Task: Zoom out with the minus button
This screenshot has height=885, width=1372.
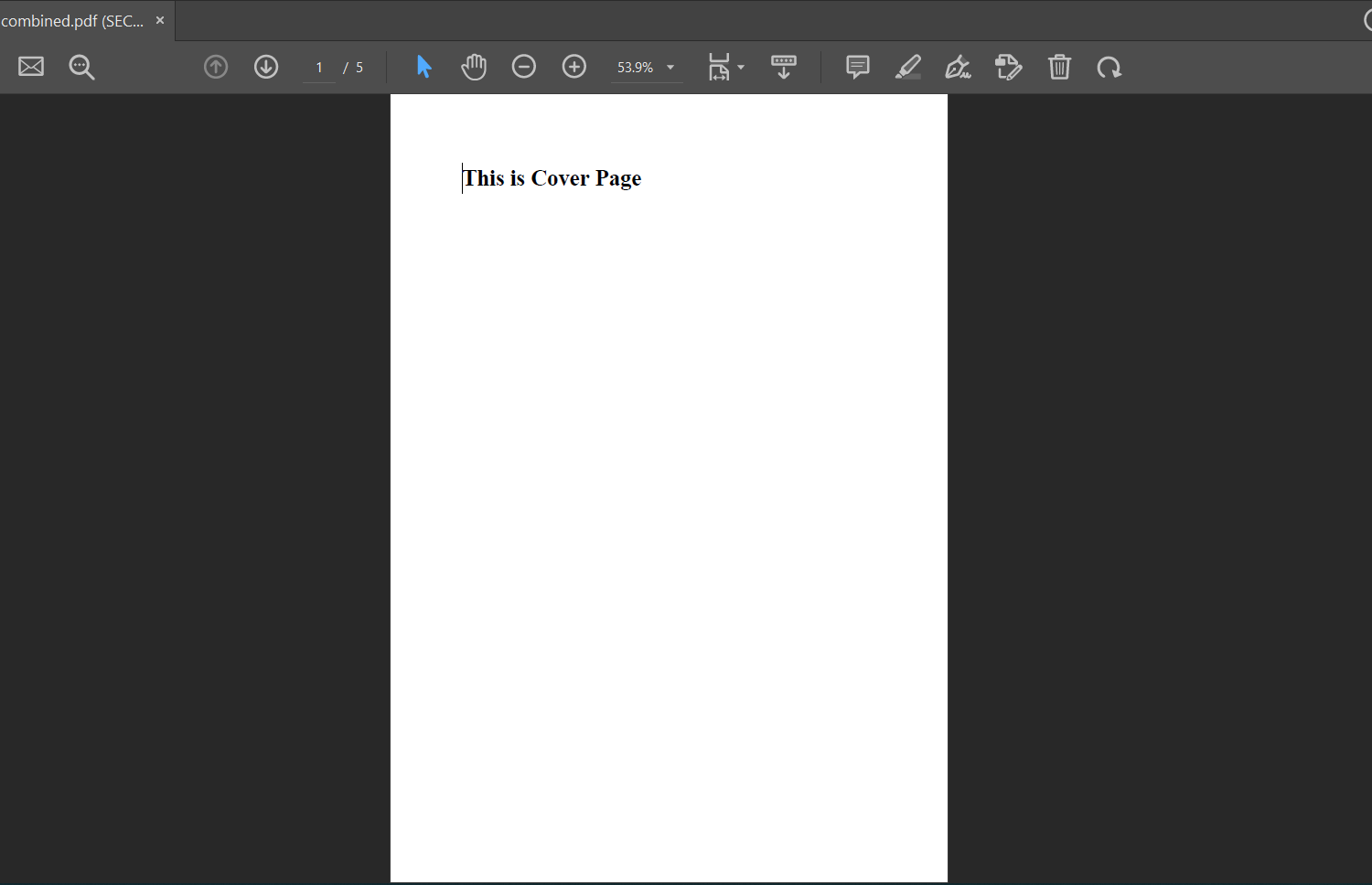Action: tap(524, 67)
